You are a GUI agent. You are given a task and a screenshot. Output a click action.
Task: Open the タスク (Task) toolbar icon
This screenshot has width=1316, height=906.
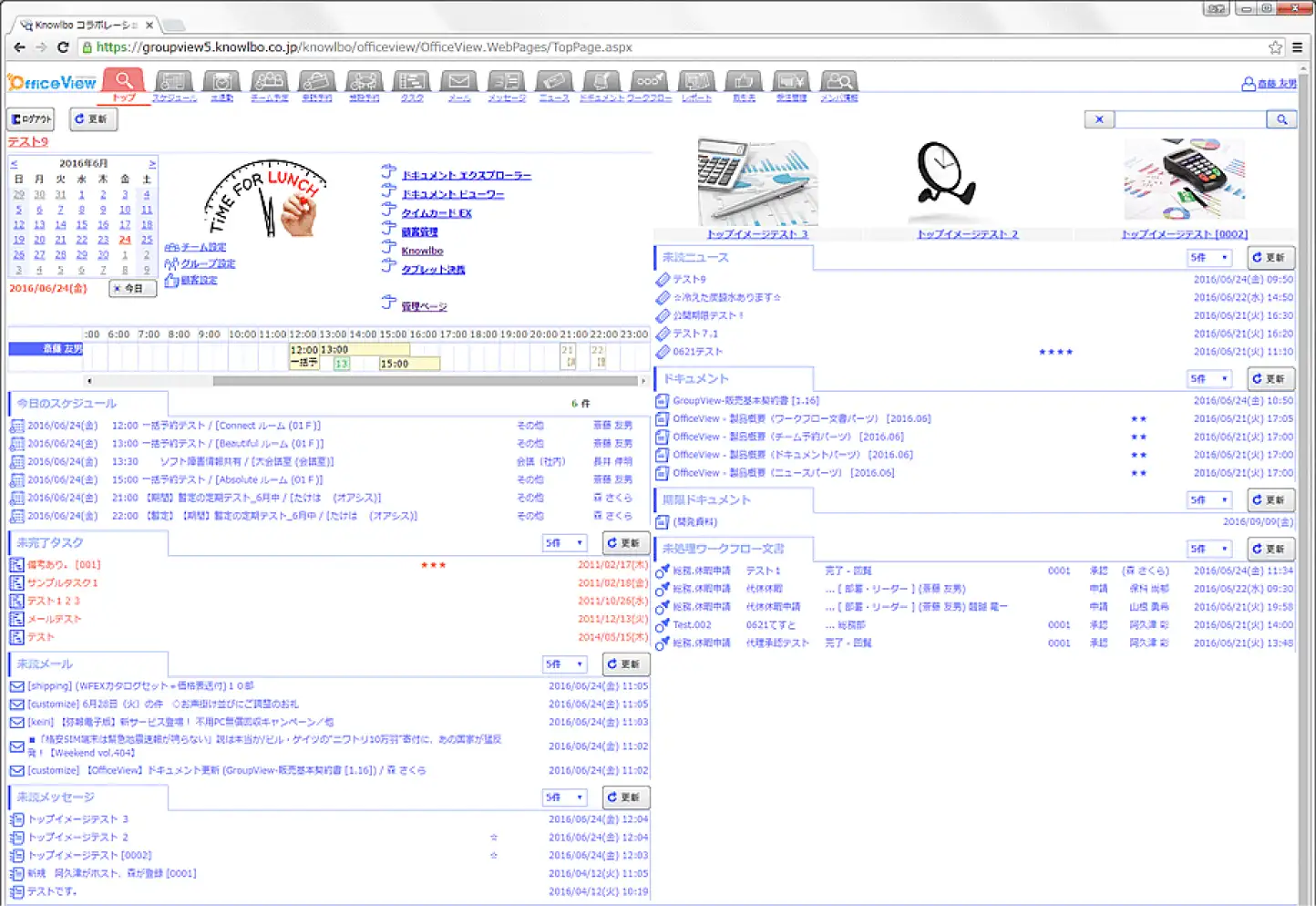tap(412, 83)
